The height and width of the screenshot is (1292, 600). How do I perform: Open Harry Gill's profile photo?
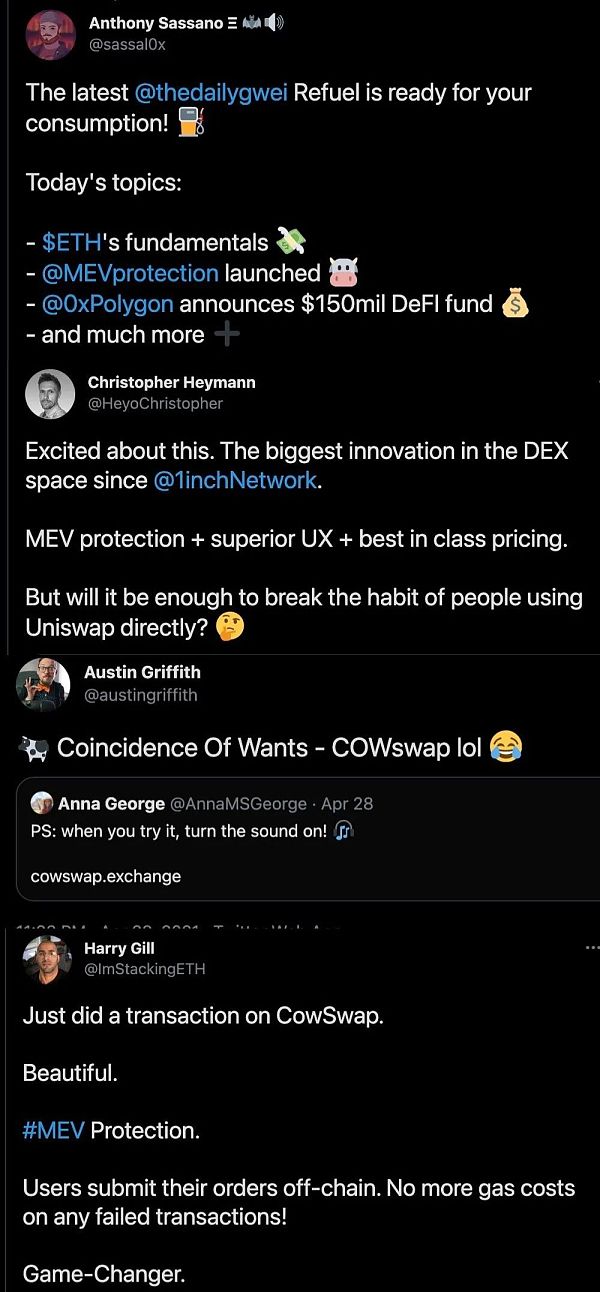point(47,959)
